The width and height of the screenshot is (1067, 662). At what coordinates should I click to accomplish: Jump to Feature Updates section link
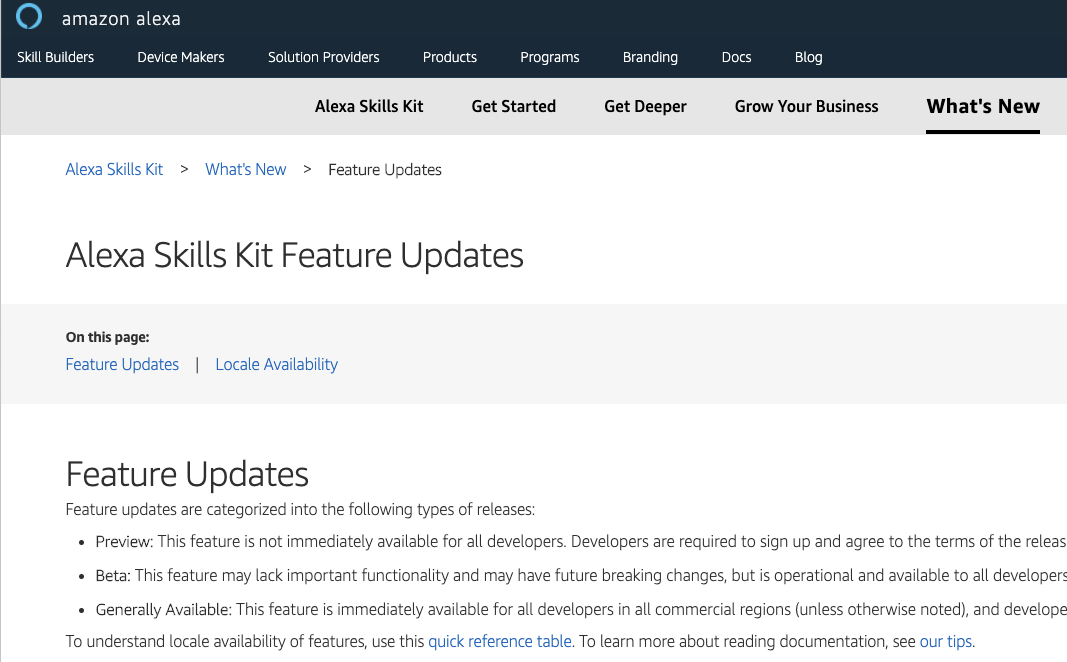122,365
